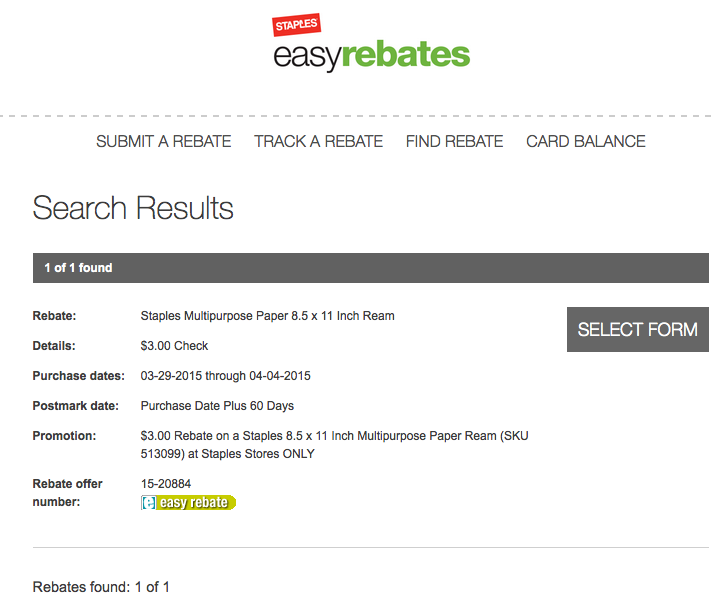The height and width of the screenshot is (603, 716).
Task: Open the Submit a Rebate menu item
Action: [x=163, y=141]
